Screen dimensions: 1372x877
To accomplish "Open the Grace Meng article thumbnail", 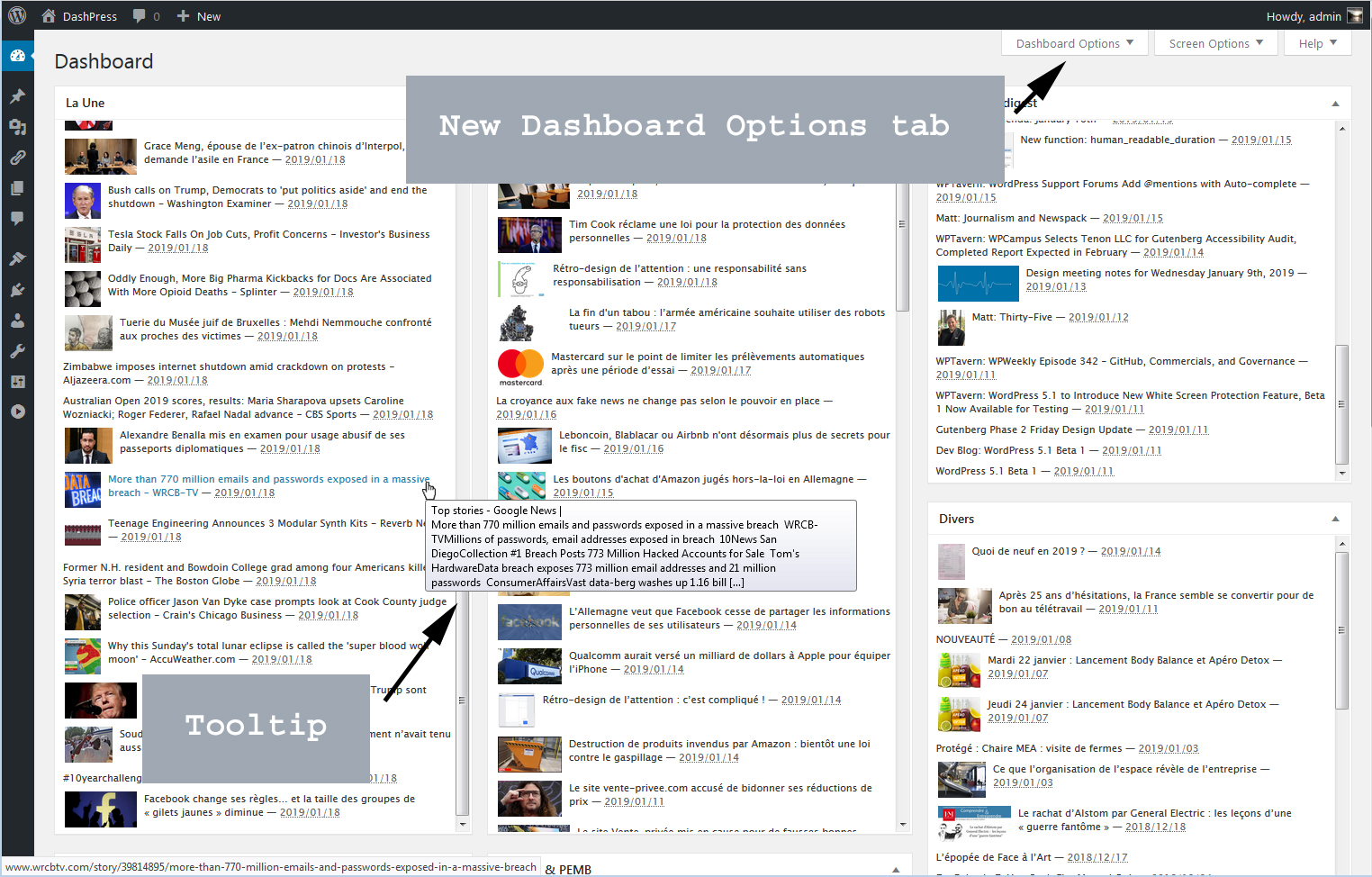I will coord(101,156).
